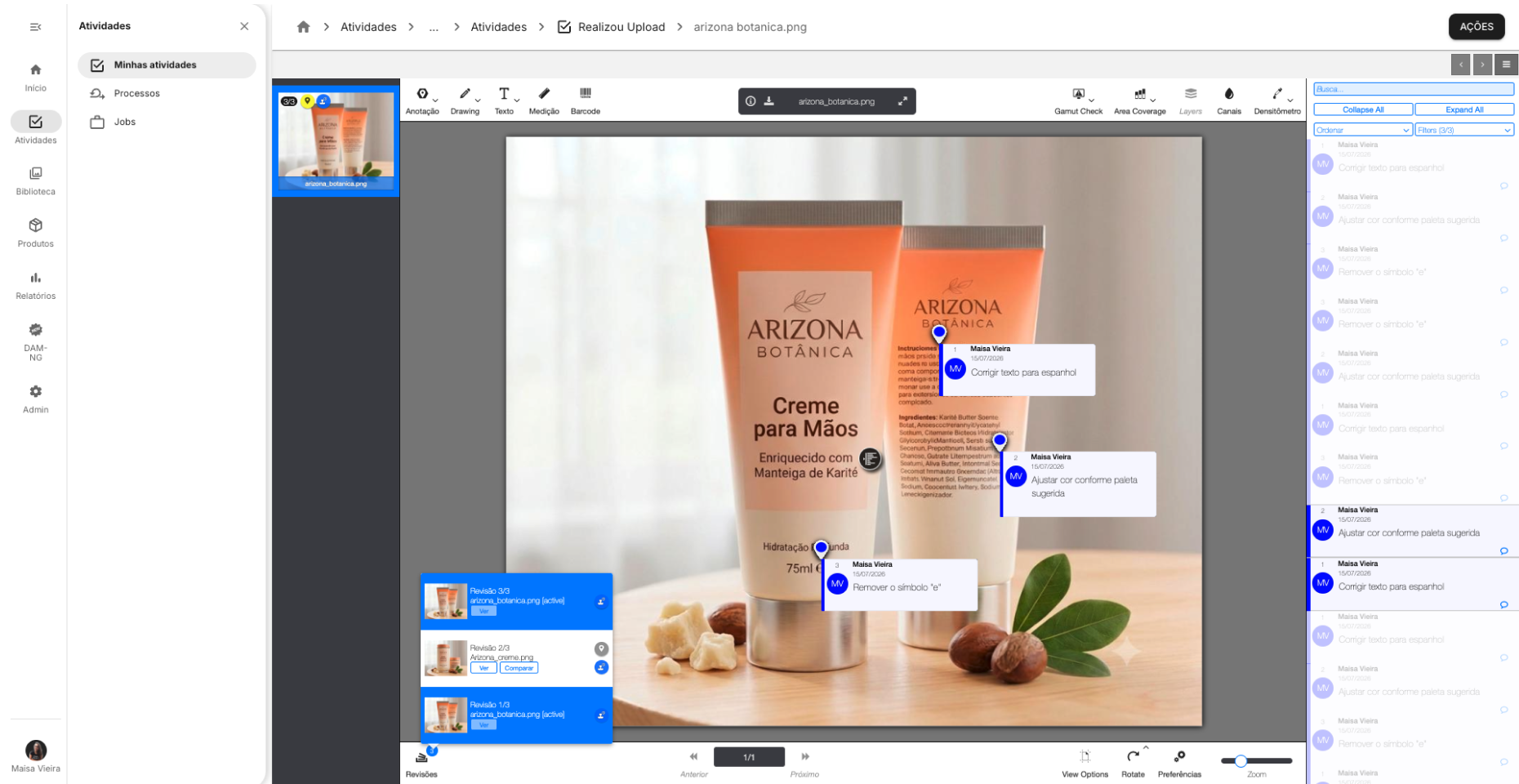The image size is (1519, 784).
Task: Select the Drawing tool
Action: (465, 100)
